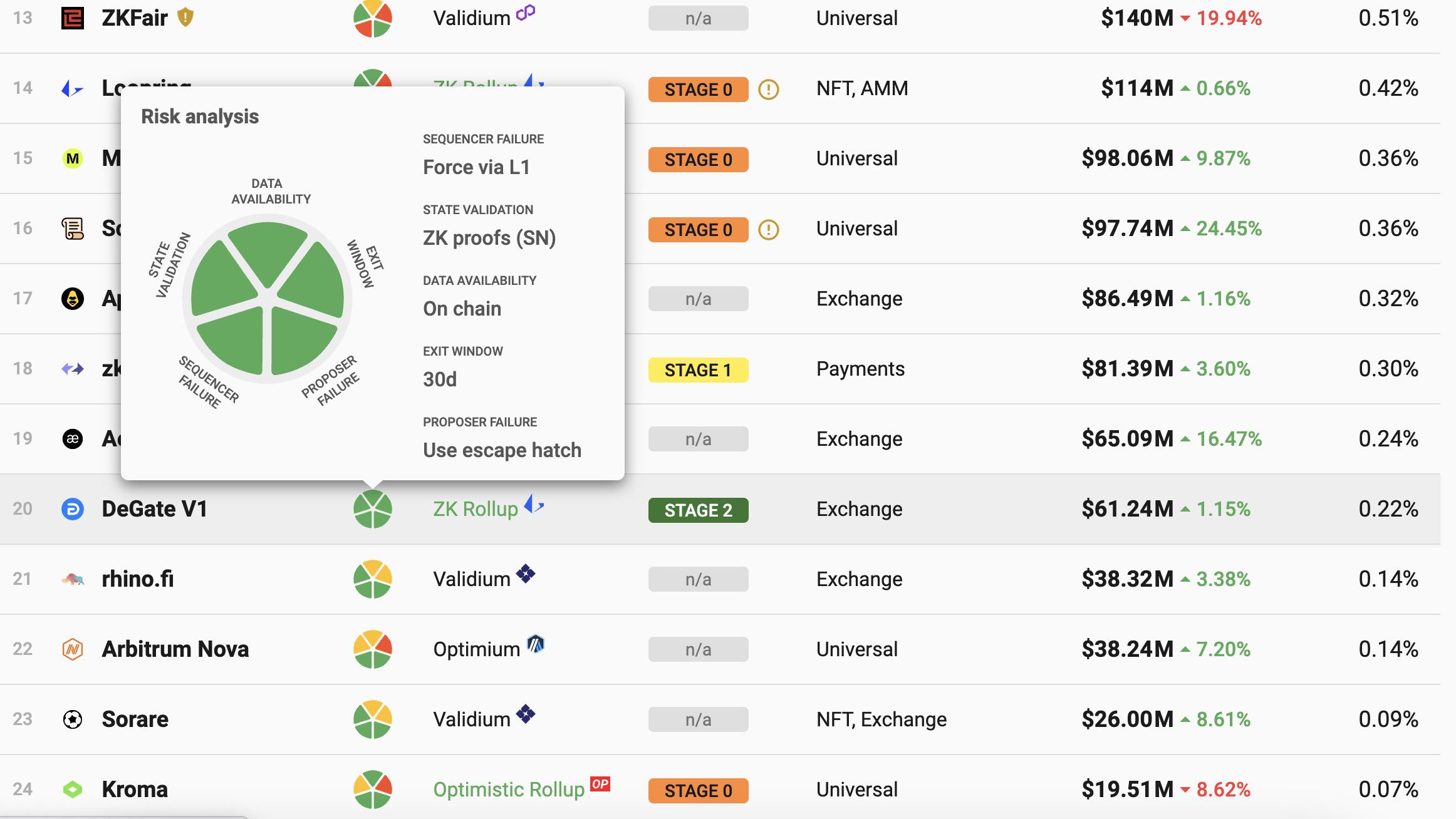
Task: Open the rhino.fi project page
Action: tap(138, 579)
